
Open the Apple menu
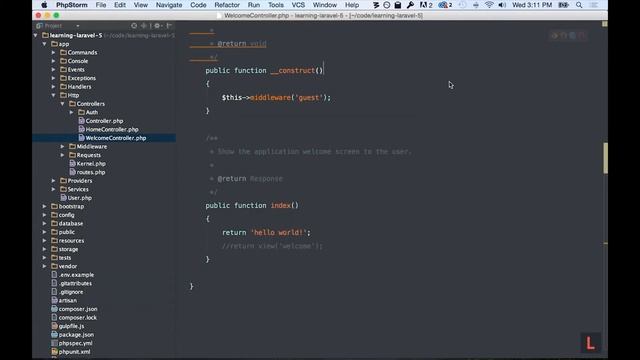44,5
